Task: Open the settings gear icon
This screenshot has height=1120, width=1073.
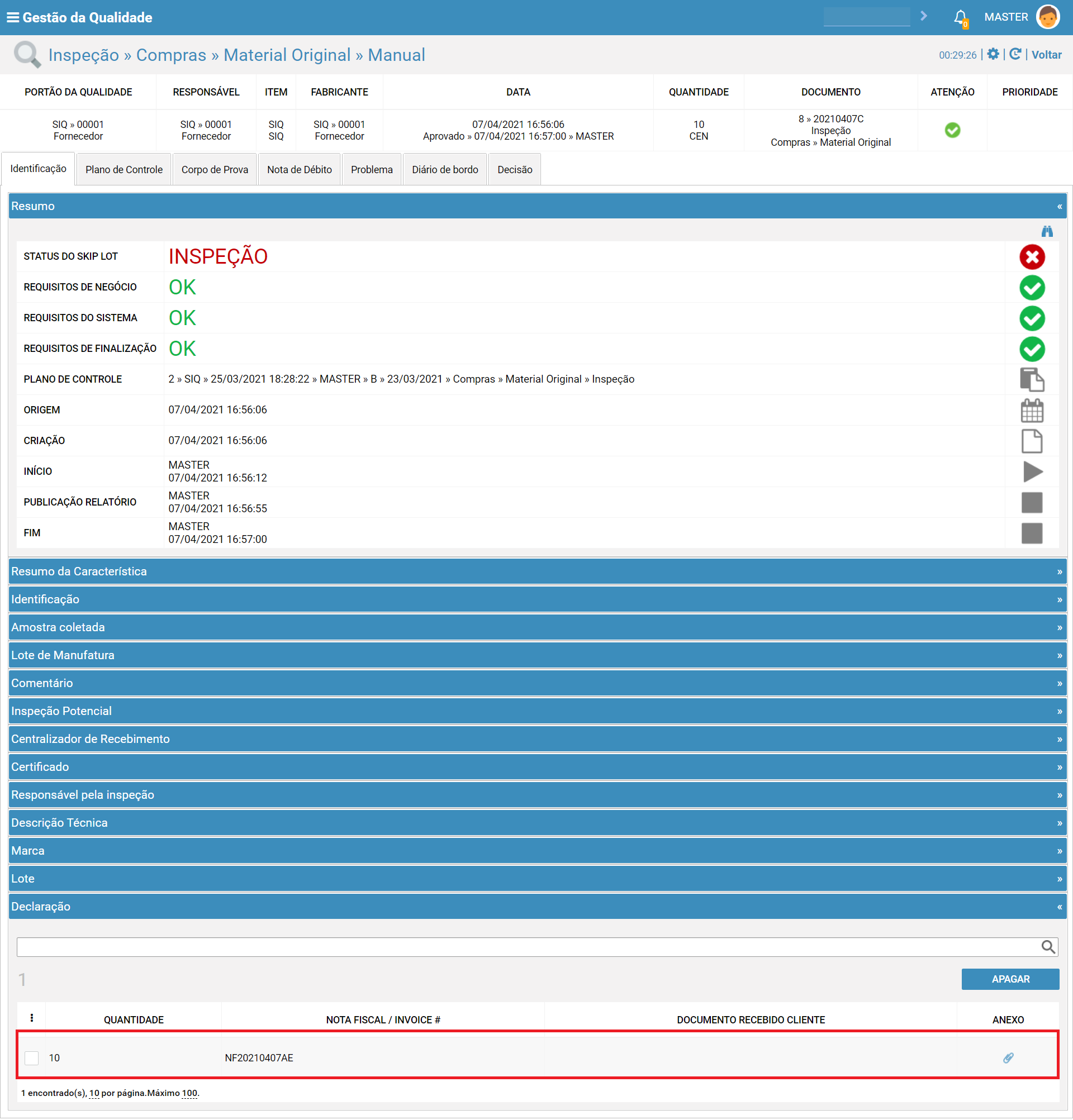Action: click(x=994, y=54)
